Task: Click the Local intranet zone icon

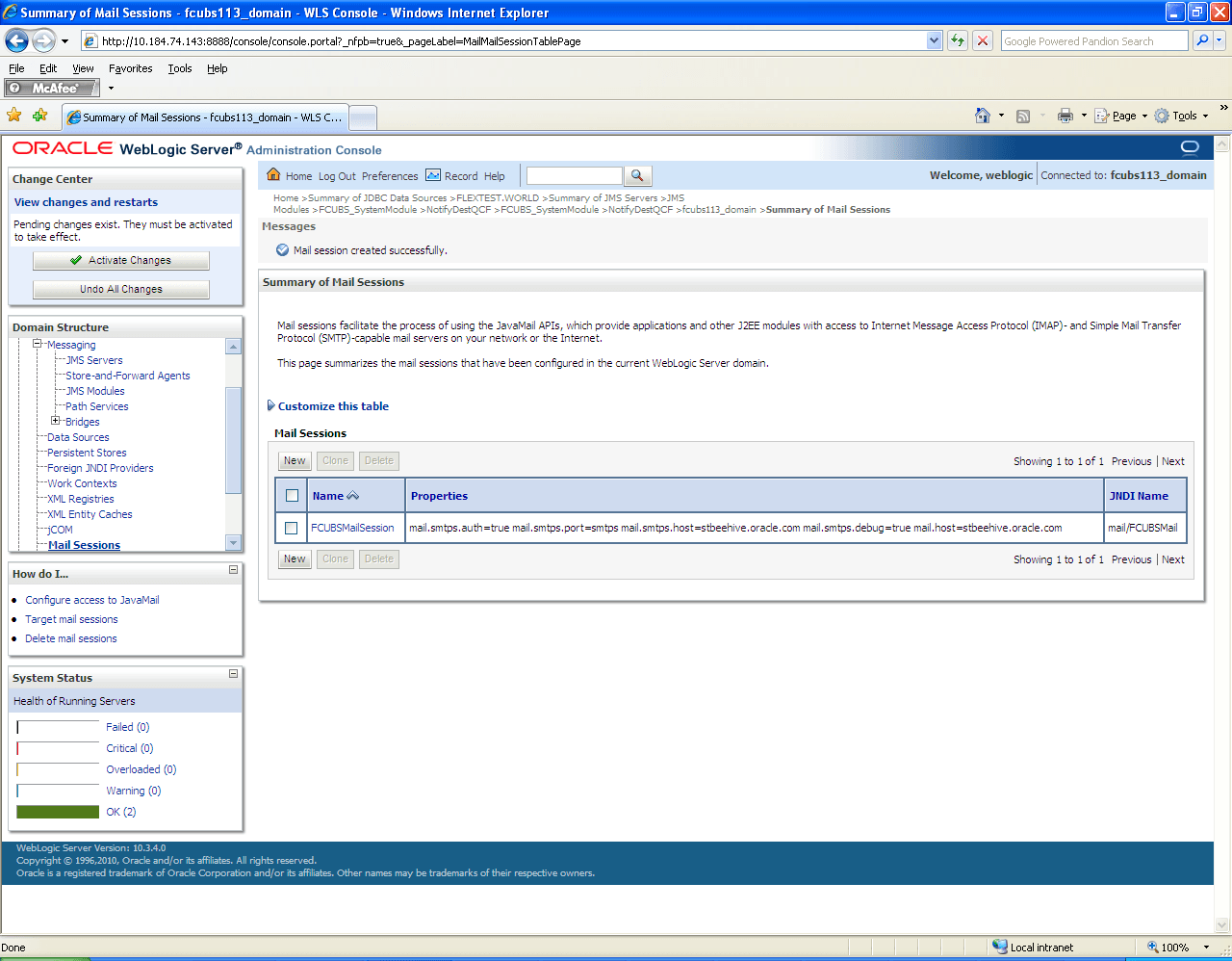Action: 1000,947
